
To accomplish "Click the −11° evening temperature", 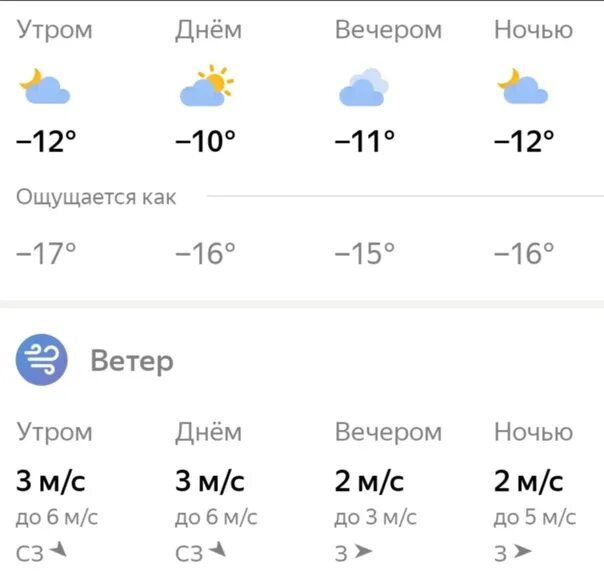I will point(365,141).
